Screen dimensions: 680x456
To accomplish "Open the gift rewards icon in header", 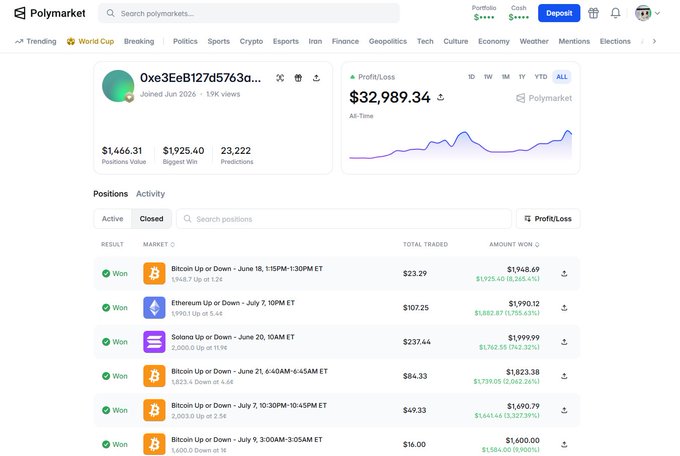I will [x=593, y=13].
